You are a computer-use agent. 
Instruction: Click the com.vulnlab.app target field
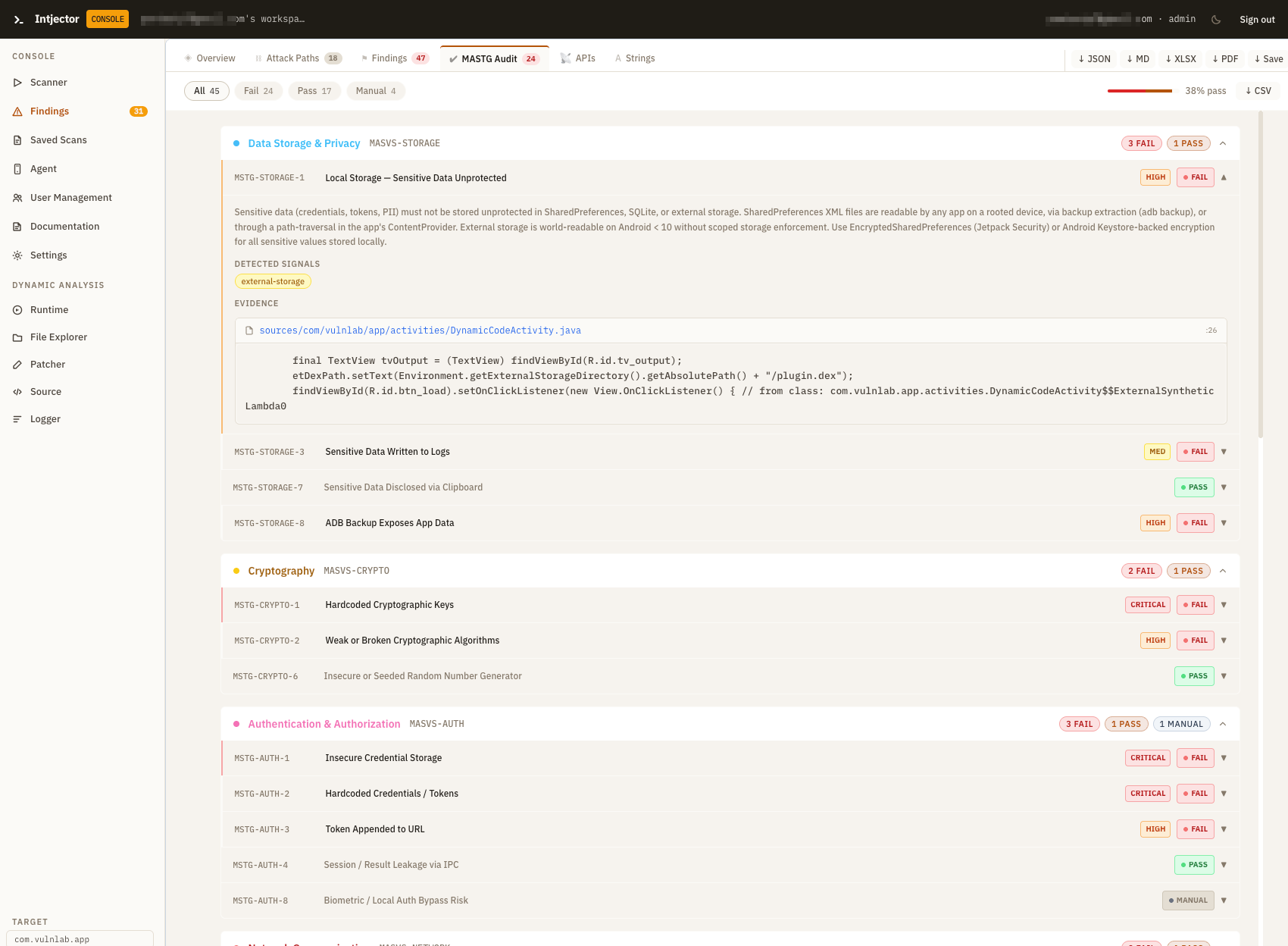pyautogui.click(x=80, y=938)
